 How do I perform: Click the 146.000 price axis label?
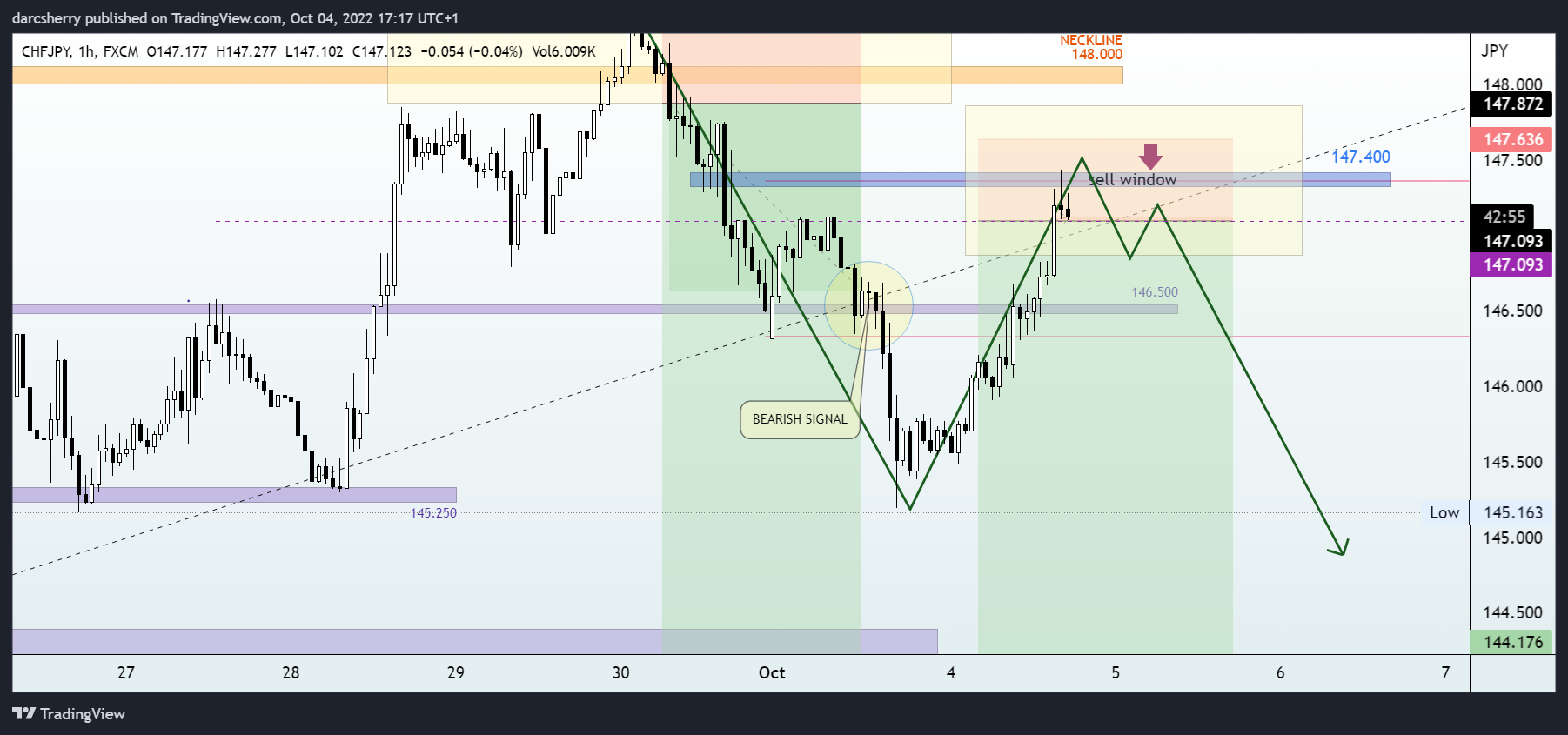1512,386
